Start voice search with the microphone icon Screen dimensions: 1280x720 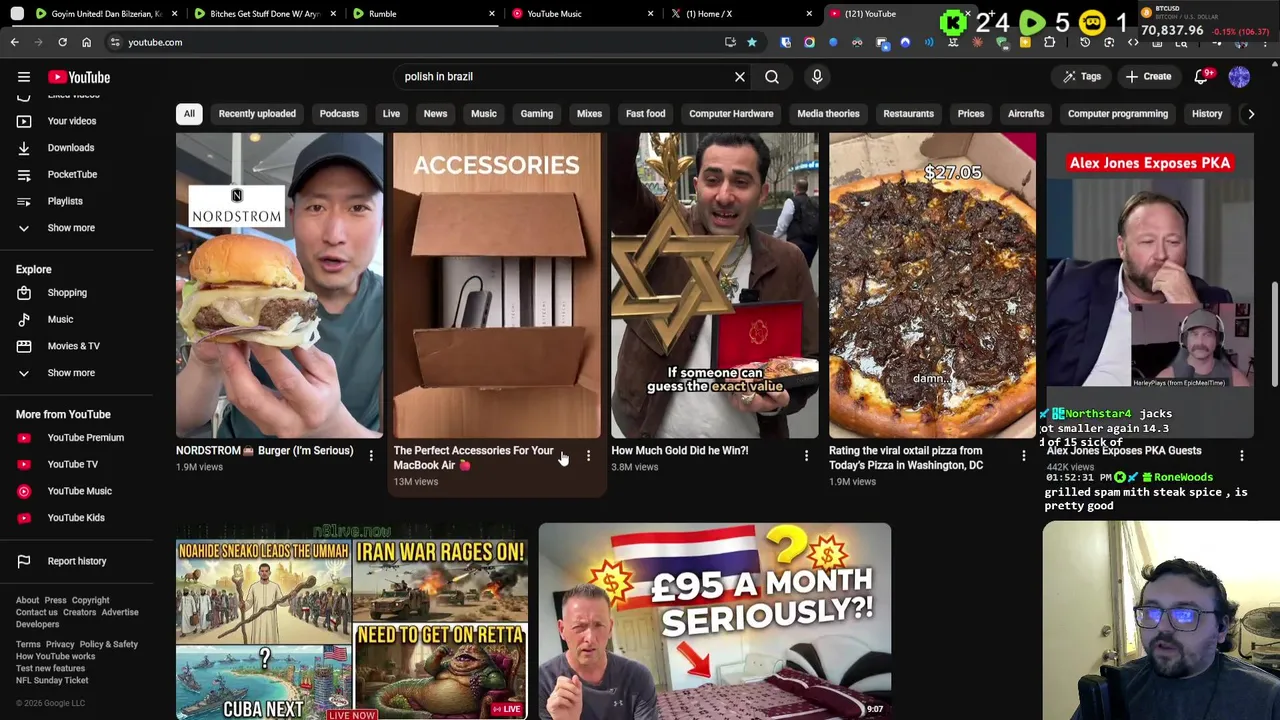tap(817, 77)
